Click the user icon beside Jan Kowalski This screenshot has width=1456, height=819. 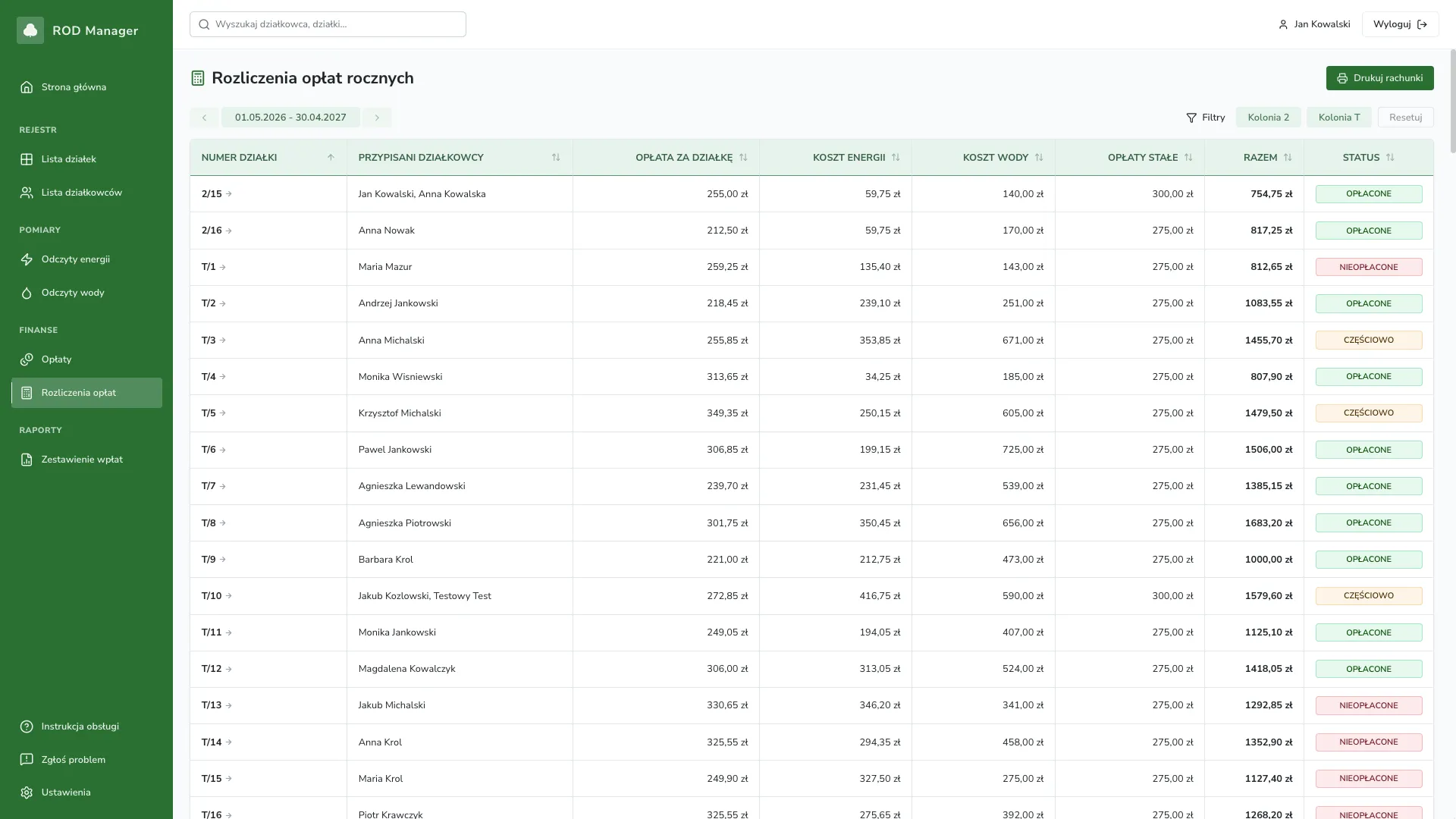pos(1283,24)
